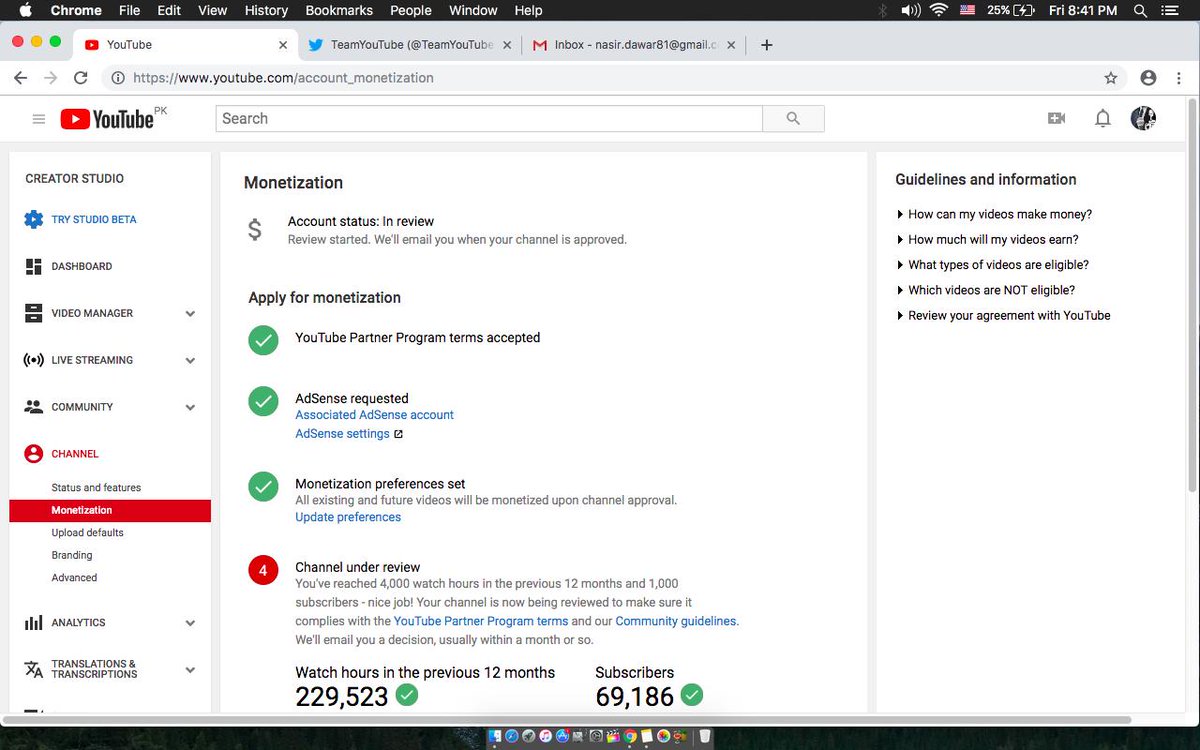
Task: Click the Analytics bar chart icon
Action: click(x=34, y=622)
